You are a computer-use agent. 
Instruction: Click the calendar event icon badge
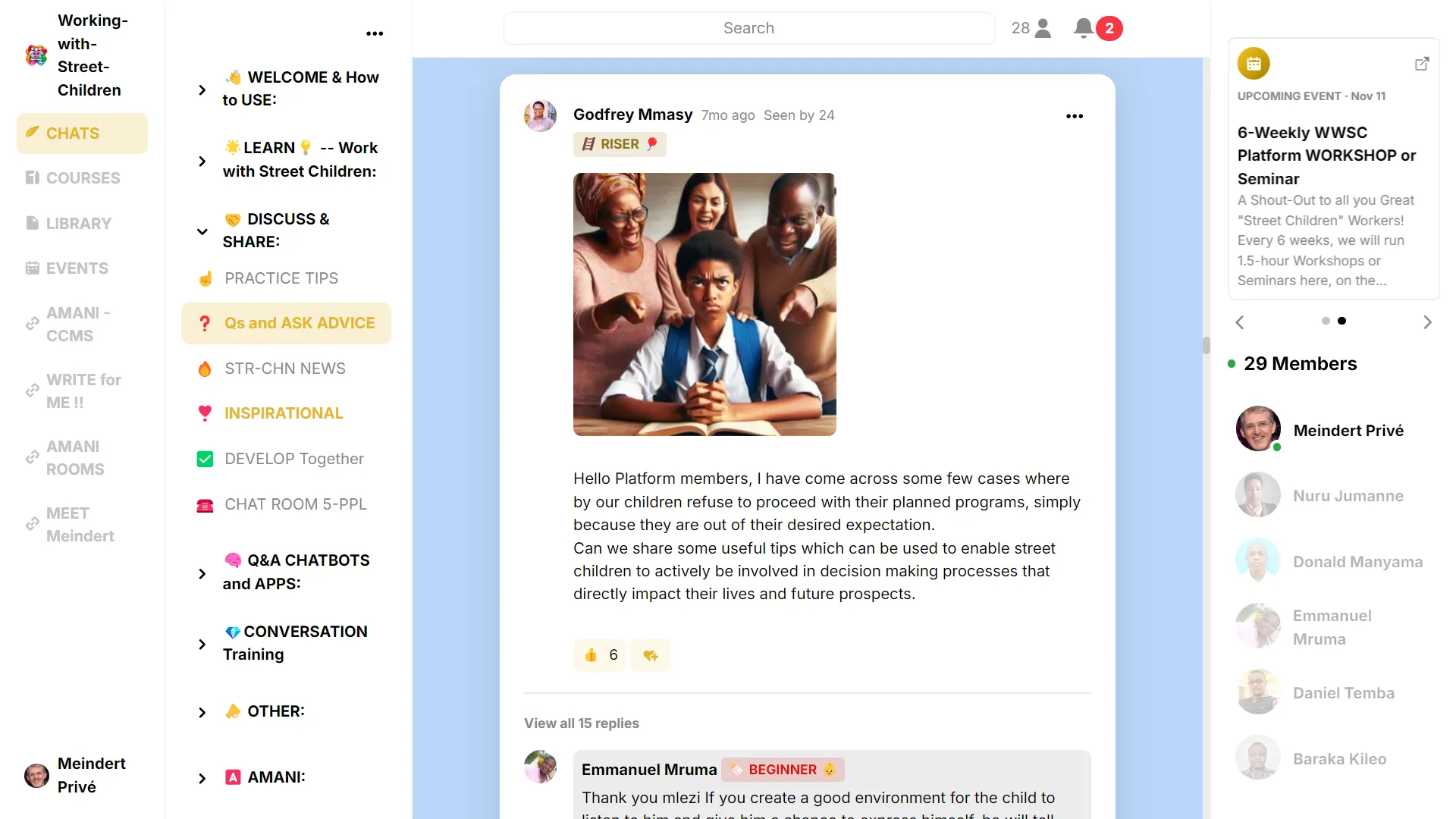tap(1254, 64)
